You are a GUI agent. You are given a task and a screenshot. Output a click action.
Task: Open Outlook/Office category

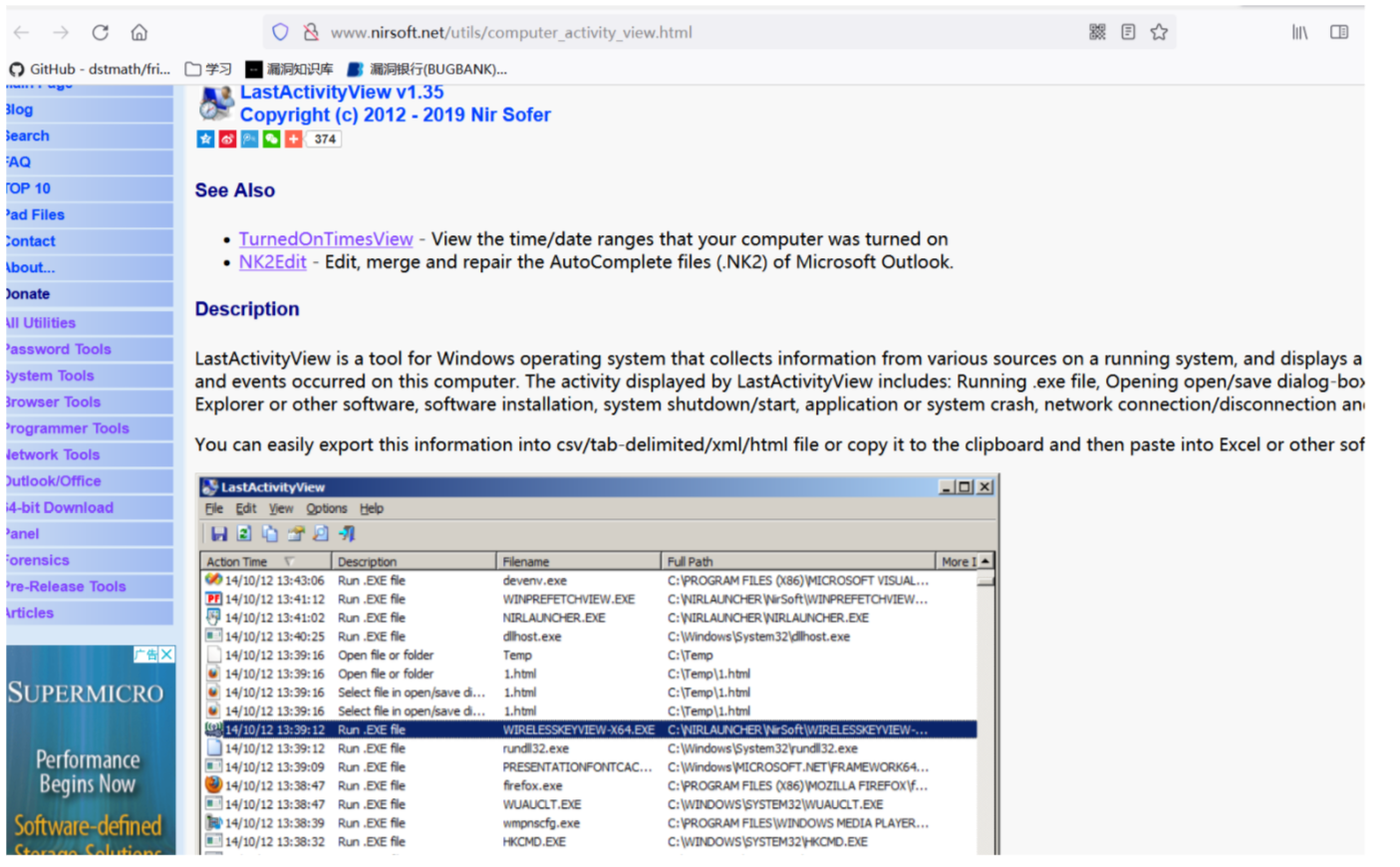89,481
